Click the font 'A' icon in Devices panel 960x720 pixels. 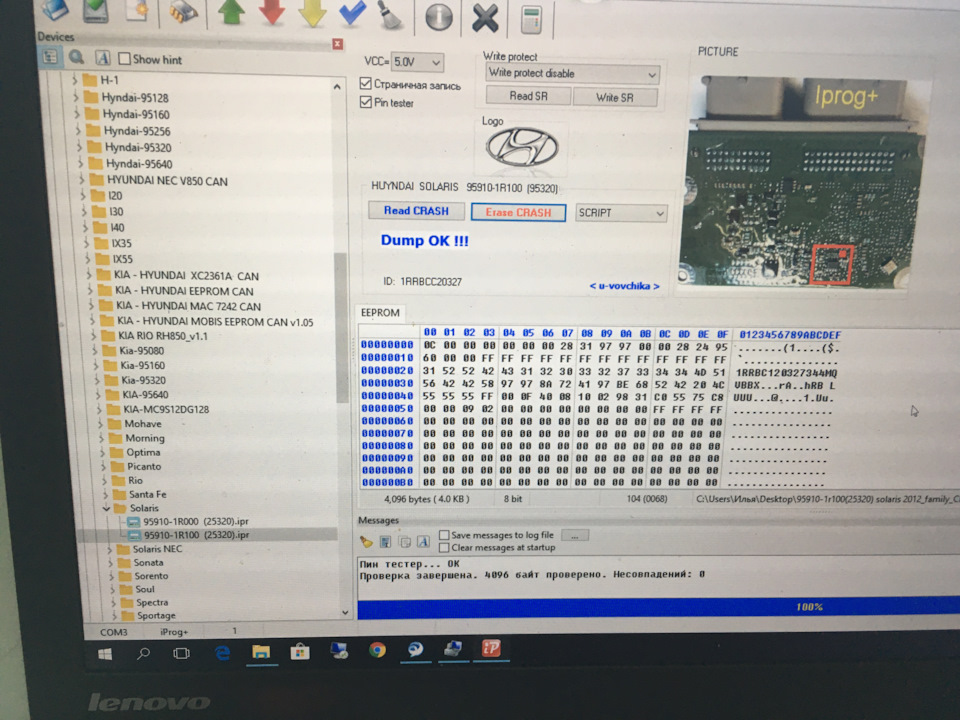click(102, 58)
